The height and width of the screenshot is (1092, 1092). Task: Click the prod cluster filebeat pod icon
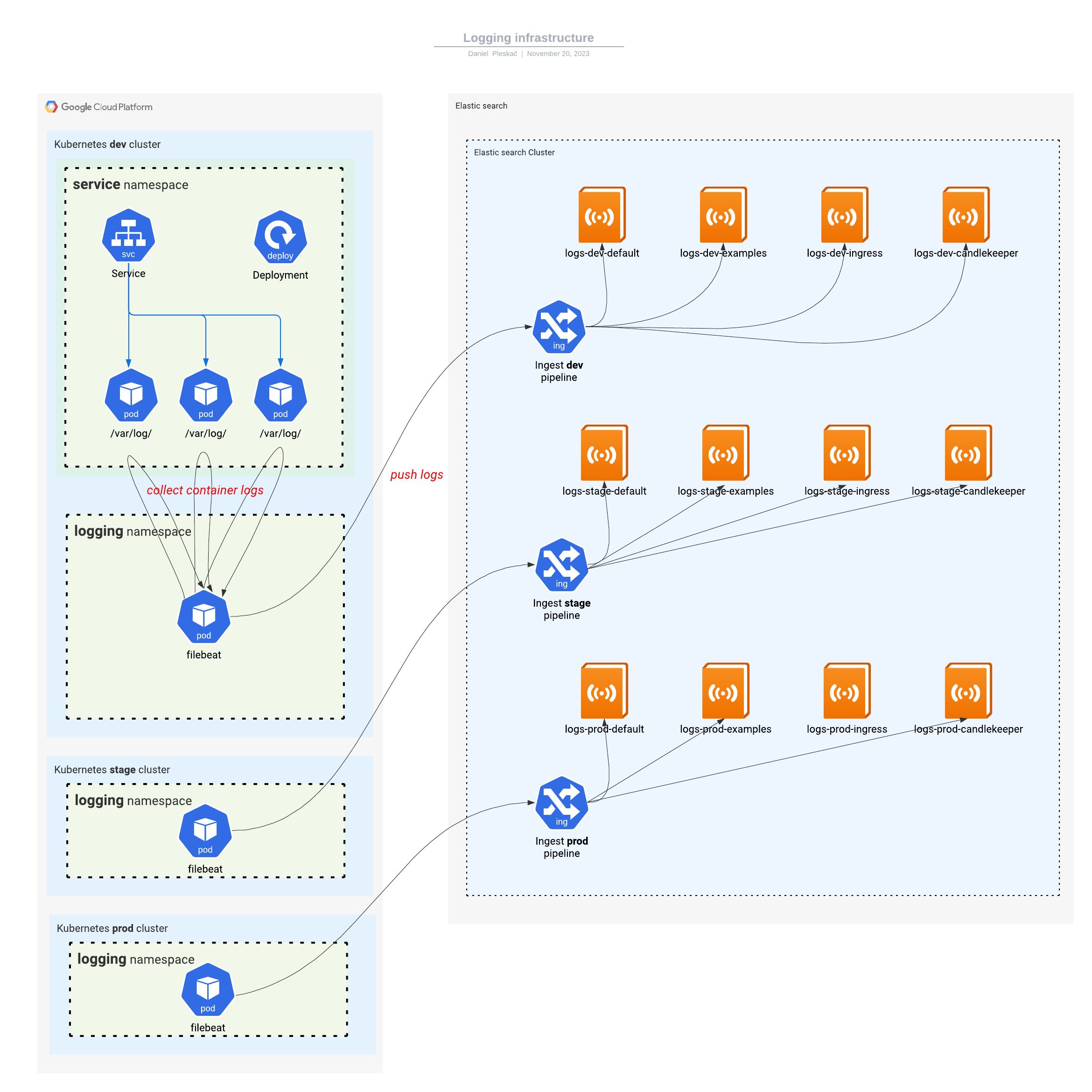208,990
